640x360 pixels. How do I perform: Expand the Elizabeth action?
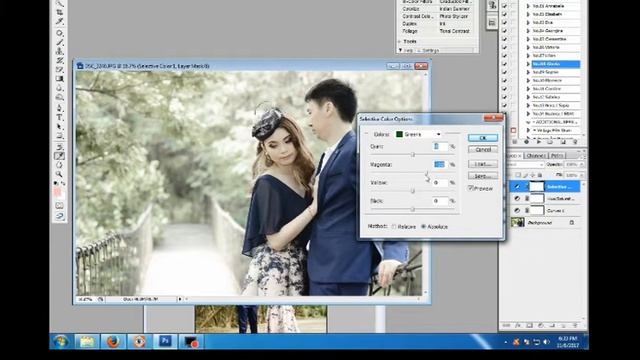[528, 14]
